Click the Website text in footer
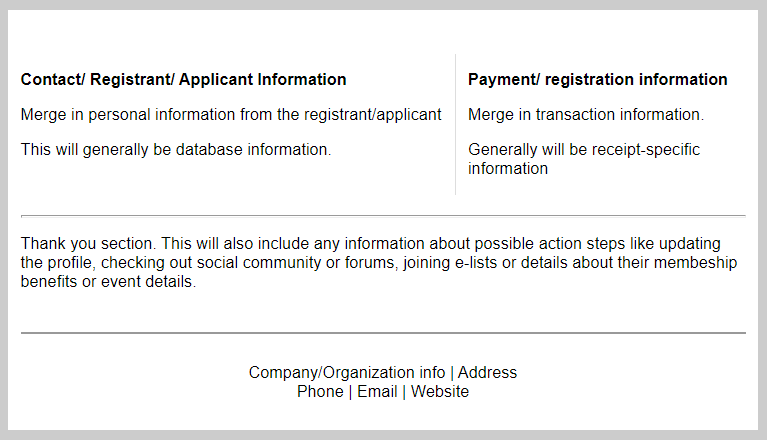 (440, 392)
